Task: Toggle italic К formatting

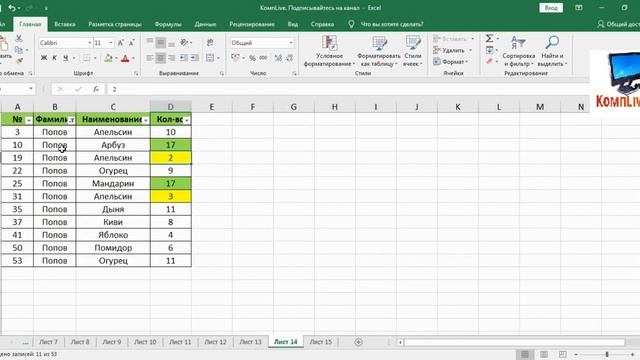Action: 54,58
